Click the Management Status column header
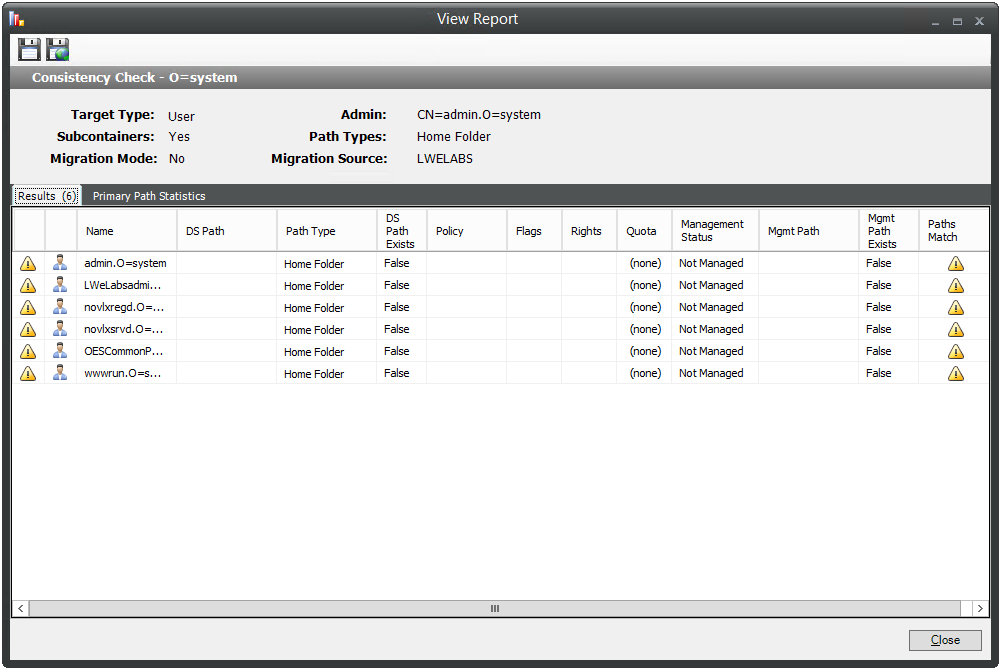 click(x=715, y=231)
